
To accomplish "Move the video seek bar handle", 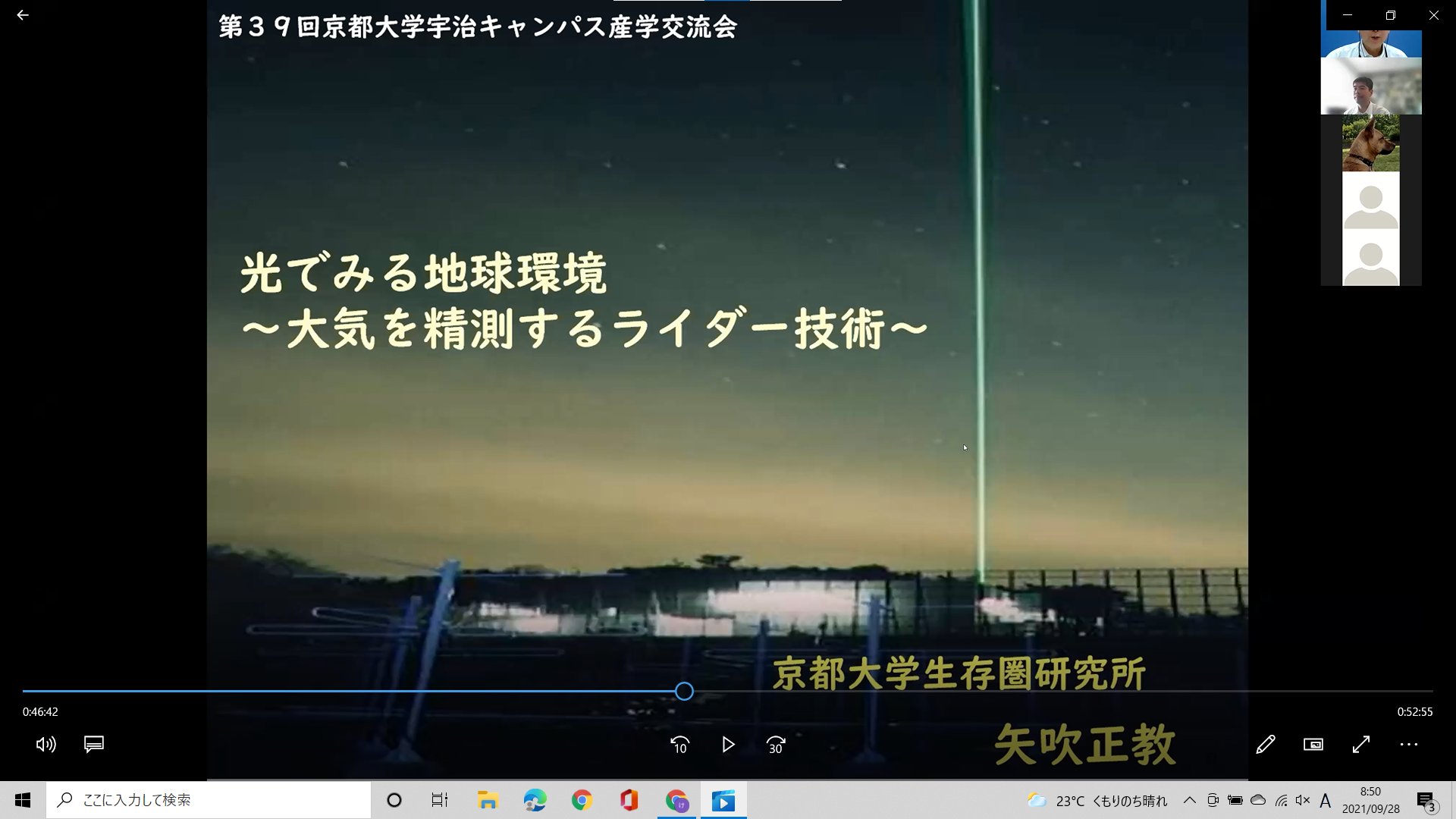I will (x=684, y=692).
